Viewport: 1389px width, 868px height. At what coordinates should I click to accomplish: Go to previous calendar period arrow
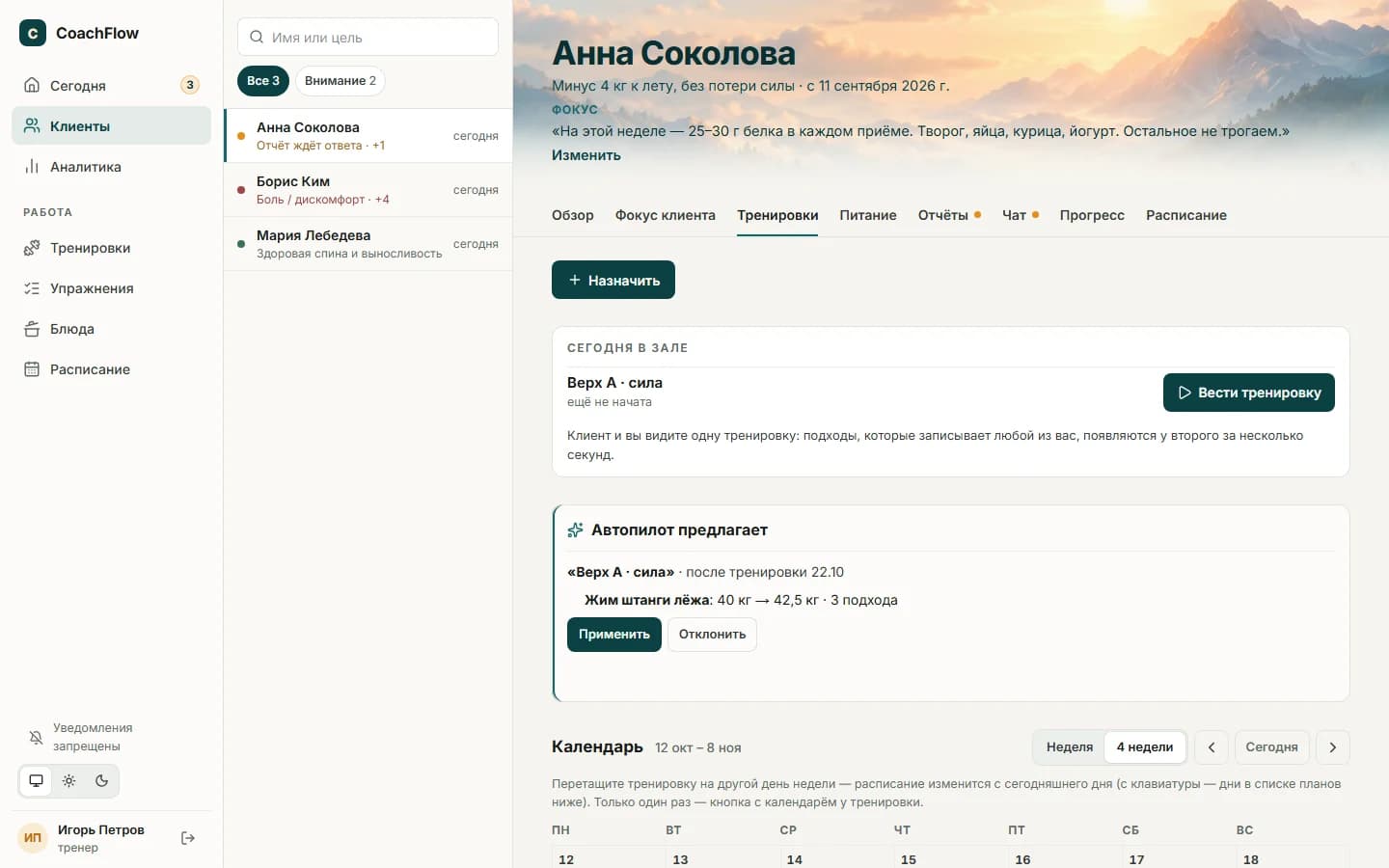click(1212, 746)
